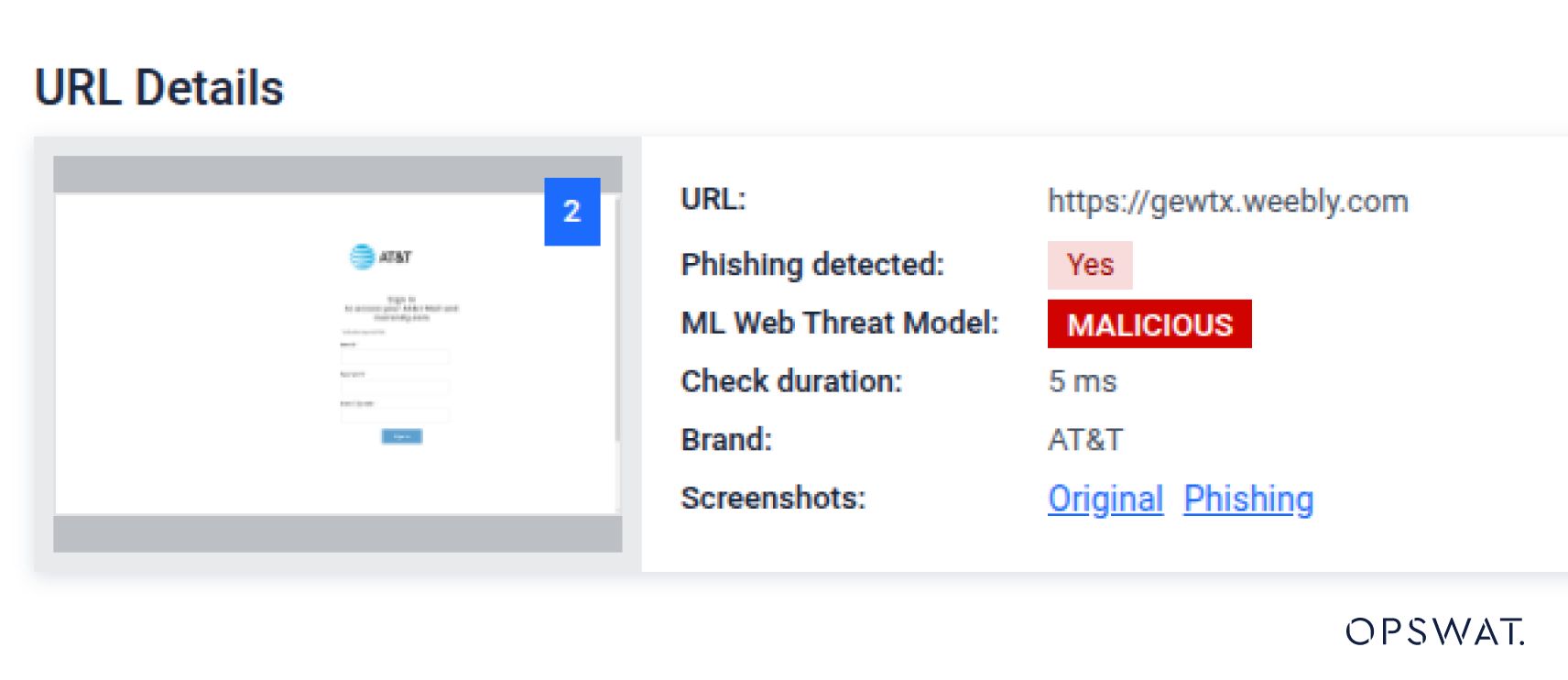The image size is (1568, 680).
Task: Click the email input field in the thumbnail
Action: [395, 357]
